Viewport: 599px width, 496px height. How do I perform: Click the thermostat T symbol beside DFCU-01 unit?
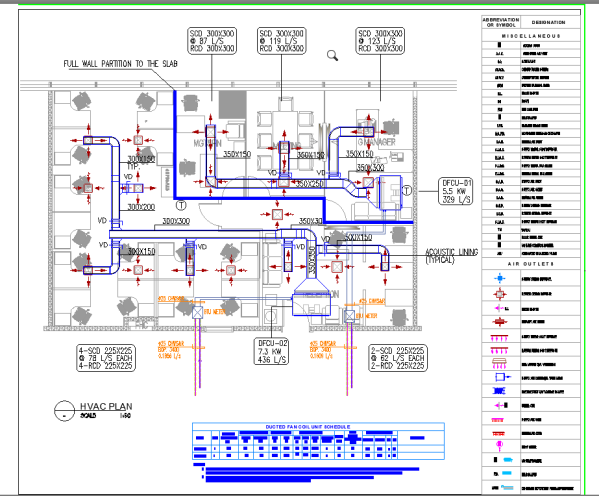point(407,190)
